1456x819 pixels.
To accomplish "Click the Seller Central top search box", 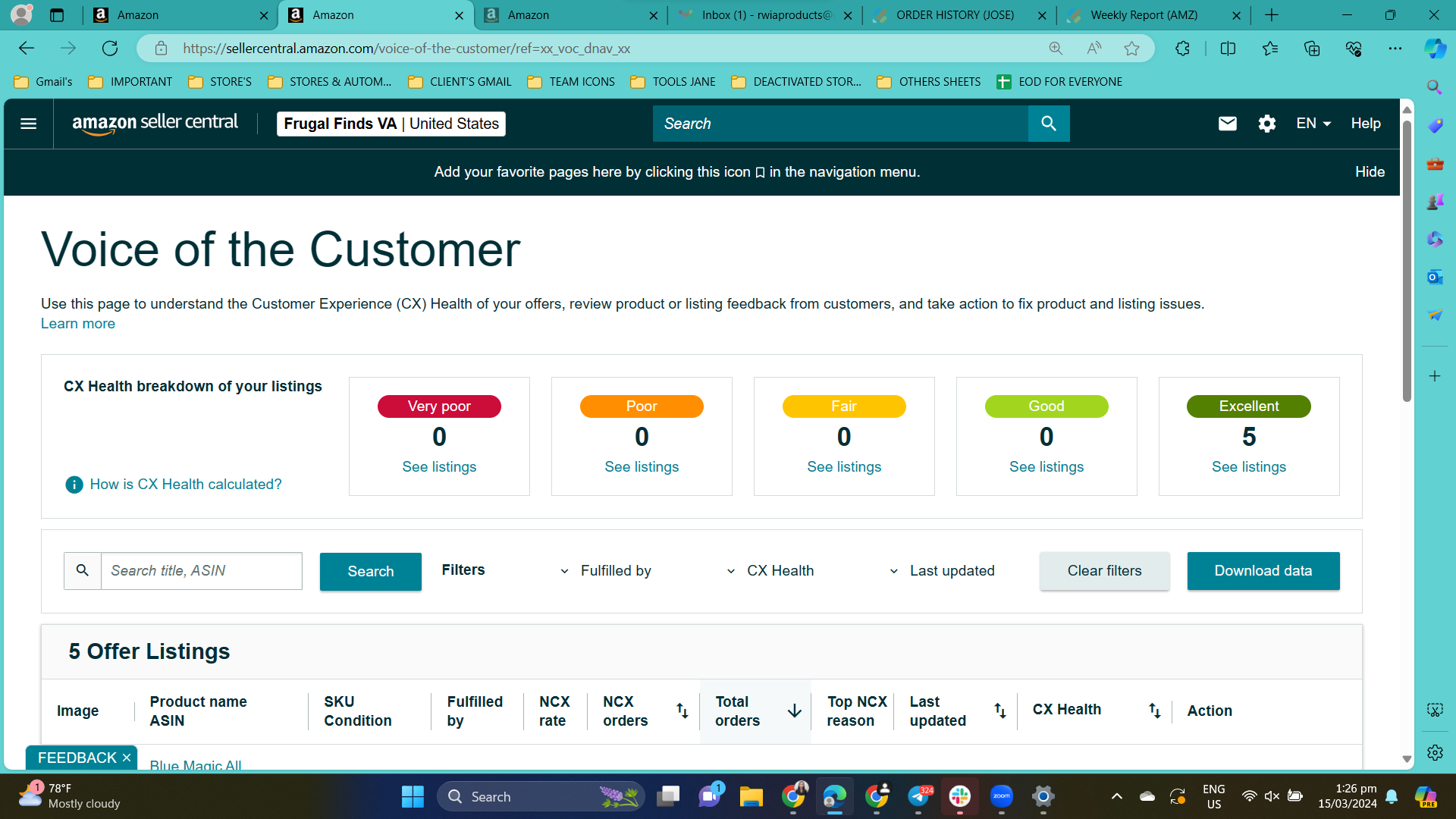I will (x=840, y=124).
